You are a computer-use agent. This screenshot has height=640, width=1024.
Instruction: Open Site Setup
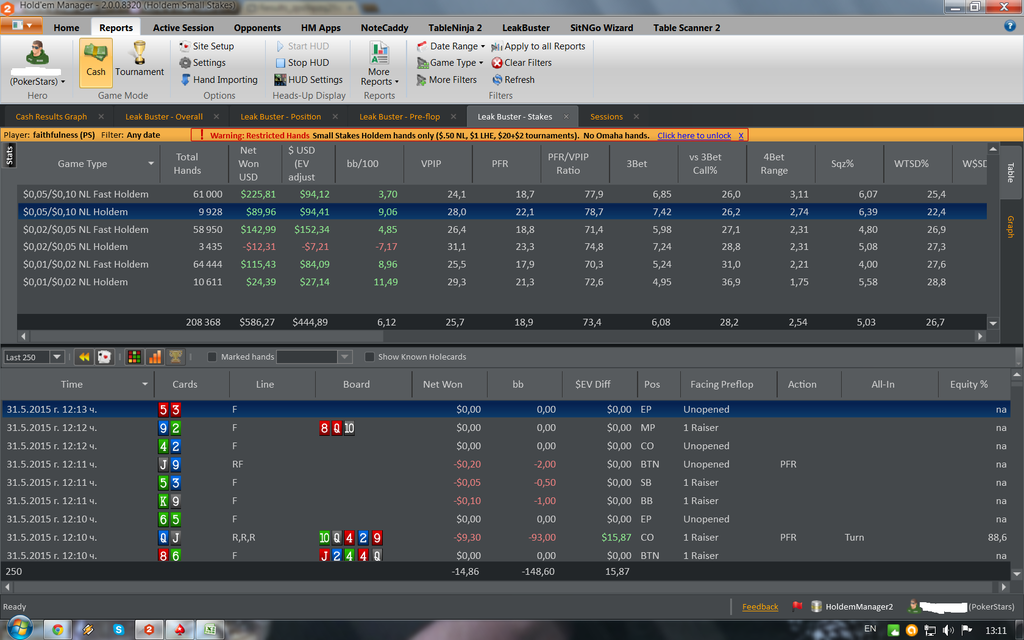pyautogui.click(x=206, y=46)
